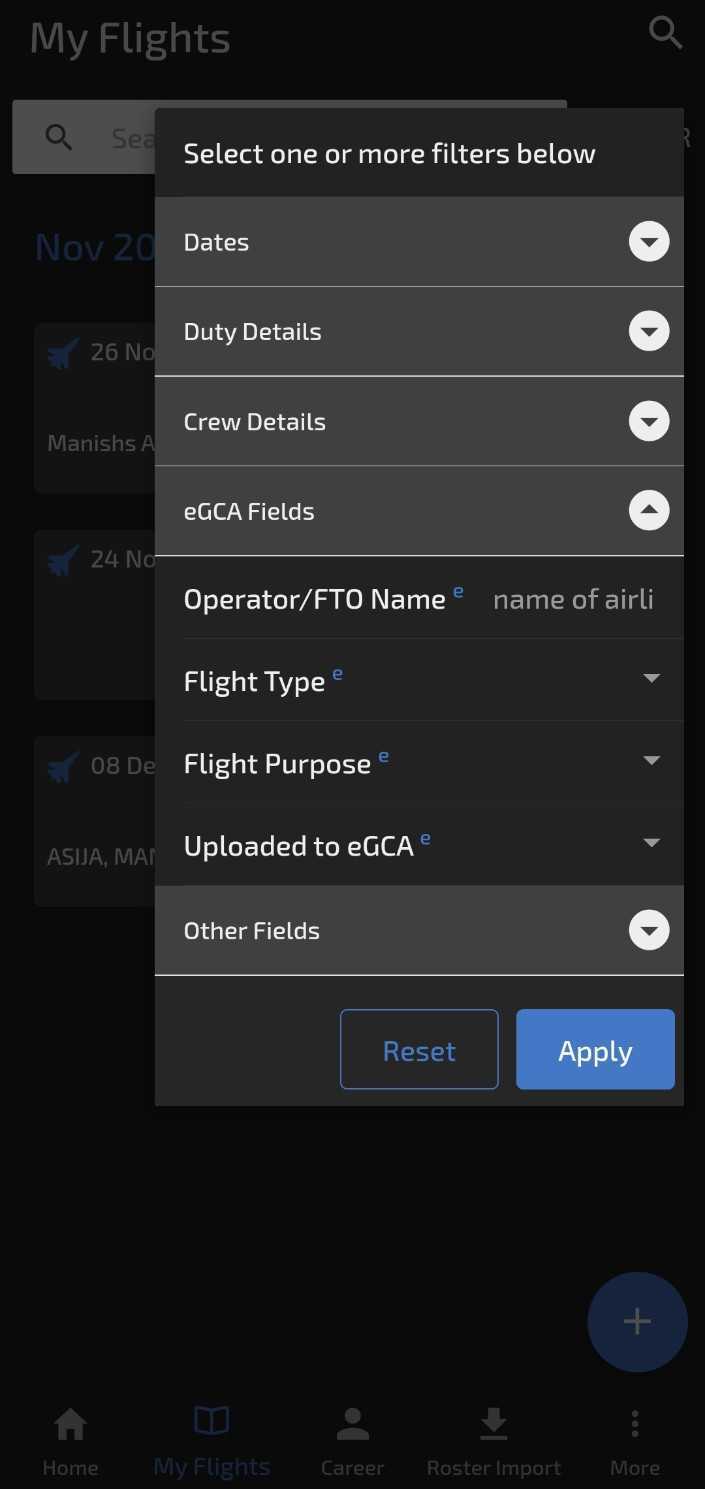Collapse the eGCA Fields section
Viewport: 705px width, 1489px height.
point(648,511)
